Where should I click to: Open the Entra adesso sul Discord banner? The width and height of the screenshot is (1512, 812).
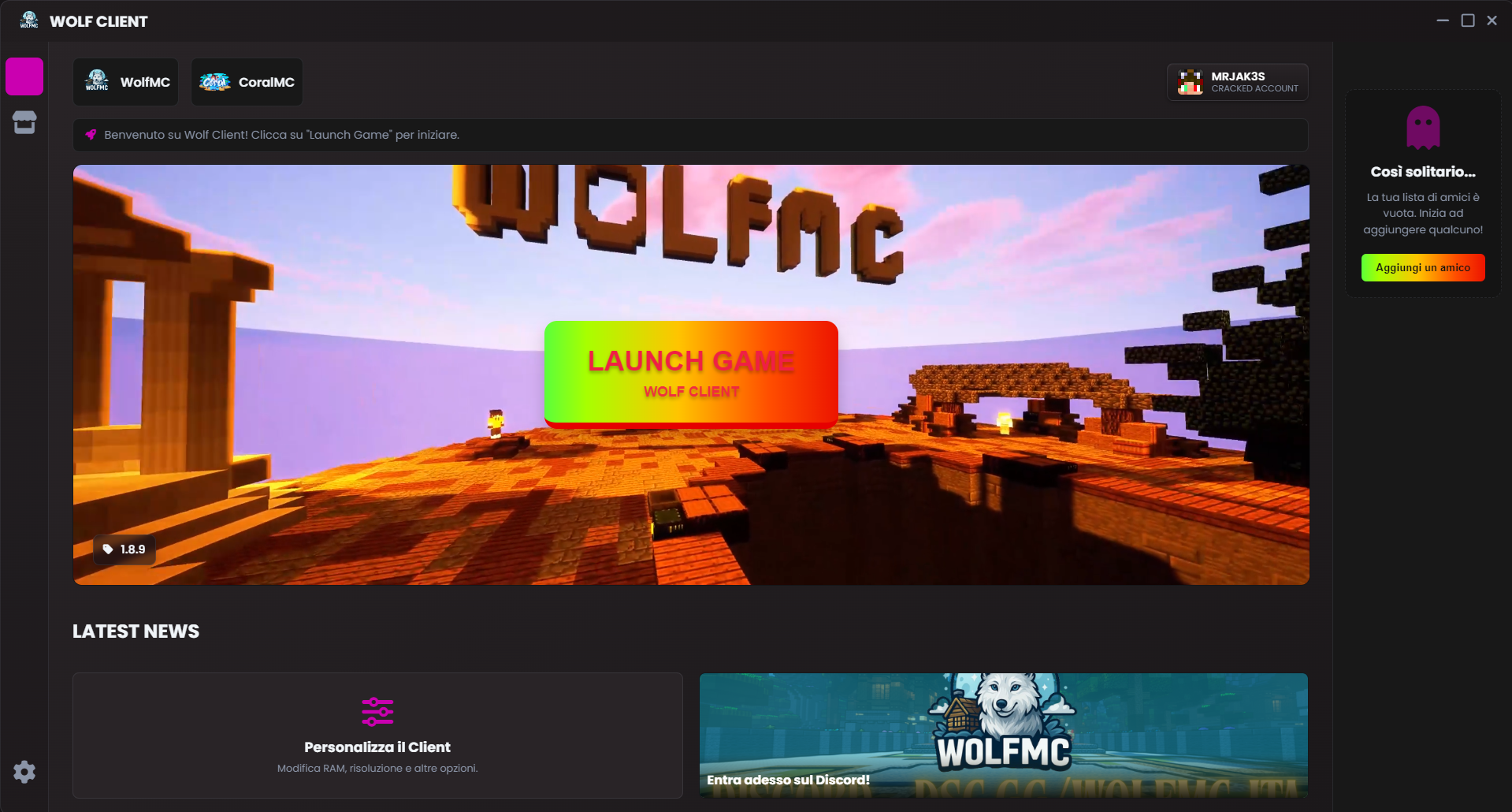coord(788,780)
